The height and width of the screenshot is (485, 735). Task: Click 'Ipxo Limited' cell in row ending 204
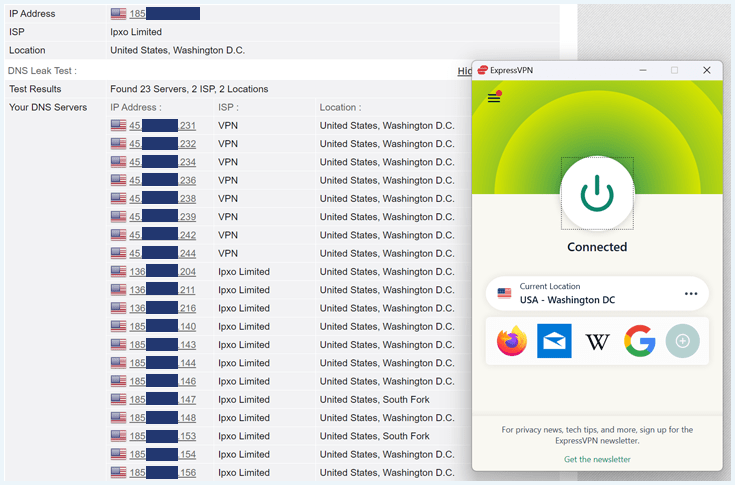tap(244, 272)
